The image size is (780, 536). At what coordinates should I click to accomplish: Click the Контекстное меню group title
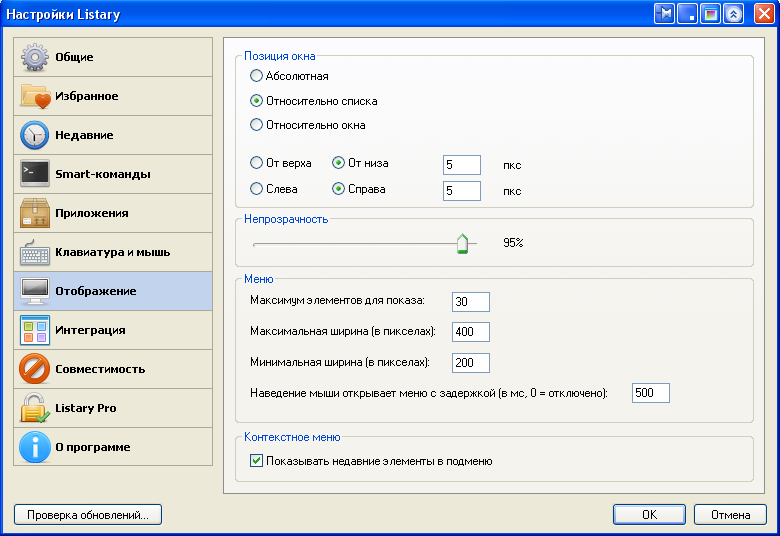tap(292, 437)
